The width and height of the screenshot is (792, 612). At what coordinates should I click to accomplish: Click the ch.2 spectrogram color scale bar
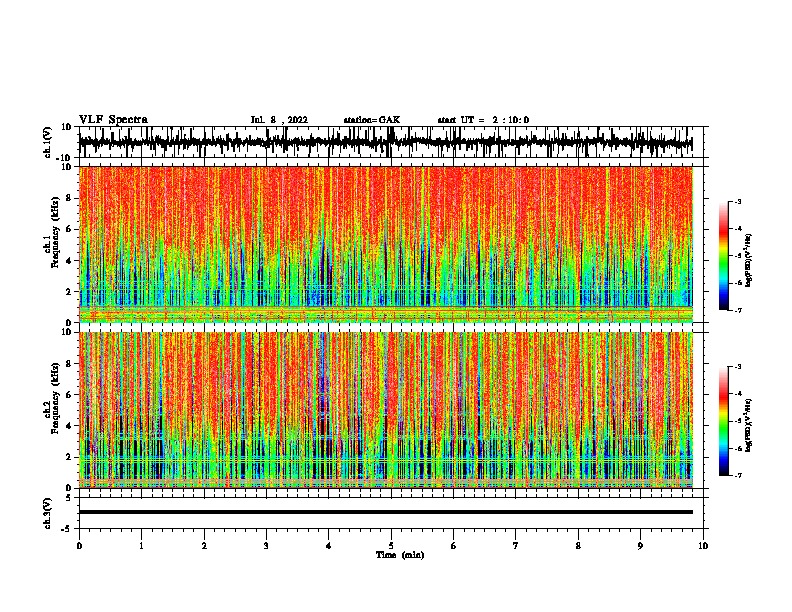[724, 421]
